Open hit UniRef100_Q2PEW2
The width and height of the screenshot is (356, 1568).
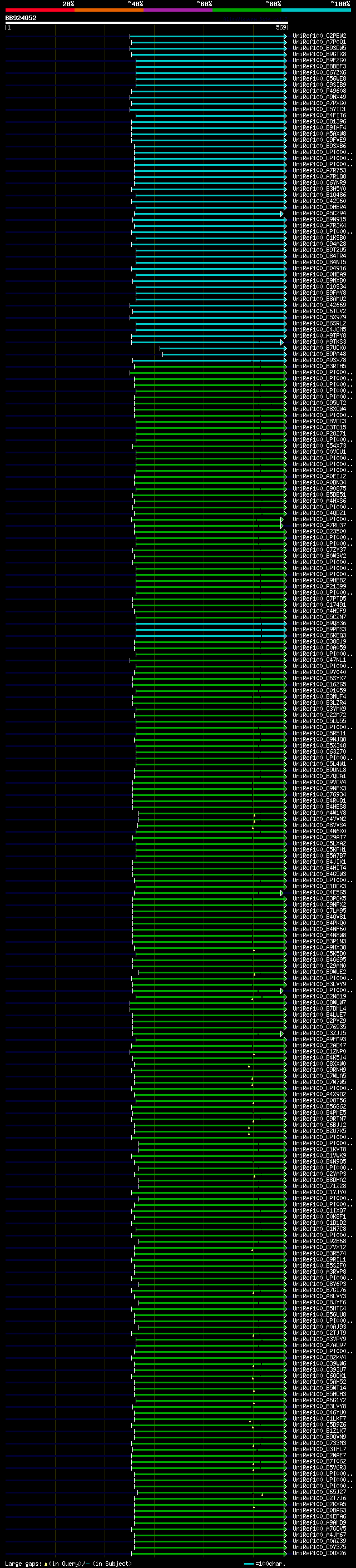coord(319,36)
